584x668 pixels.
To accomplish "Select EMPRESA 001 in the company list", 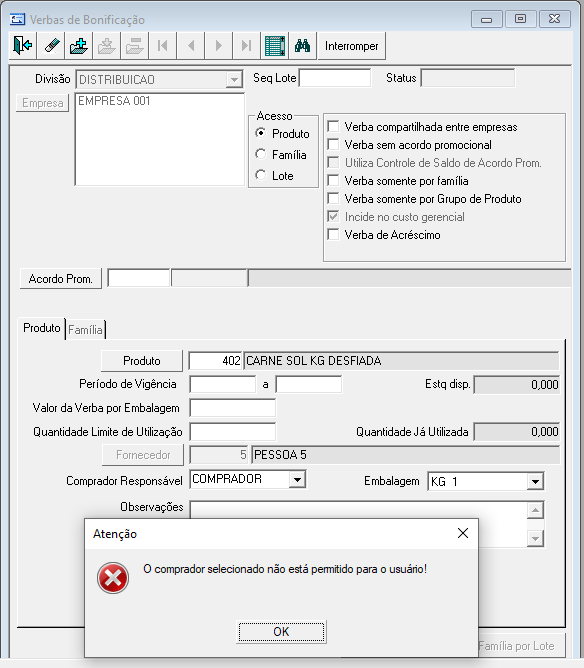I will coord(114,101).
